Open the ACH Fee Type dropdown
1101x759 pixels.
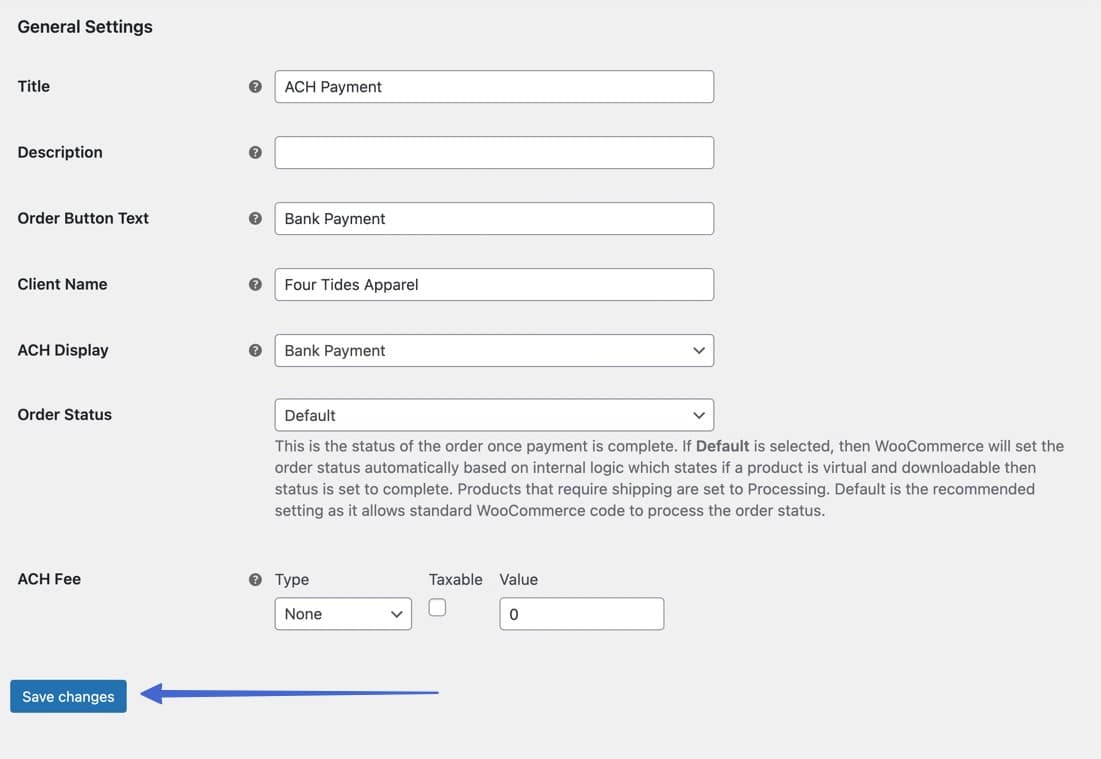click(x=342, y=614)
